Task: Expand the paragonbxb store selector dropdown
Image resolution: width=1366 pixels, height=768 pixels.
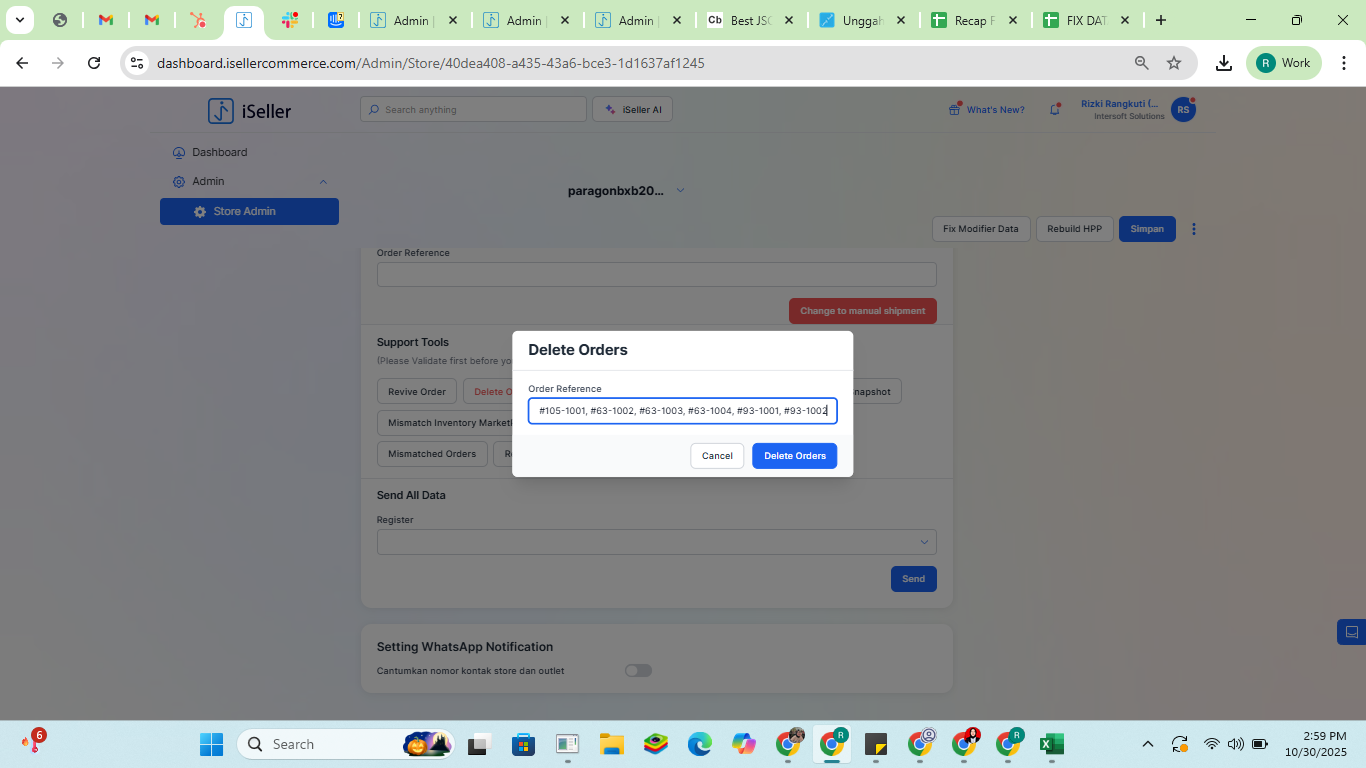Action: pos(680,191)
